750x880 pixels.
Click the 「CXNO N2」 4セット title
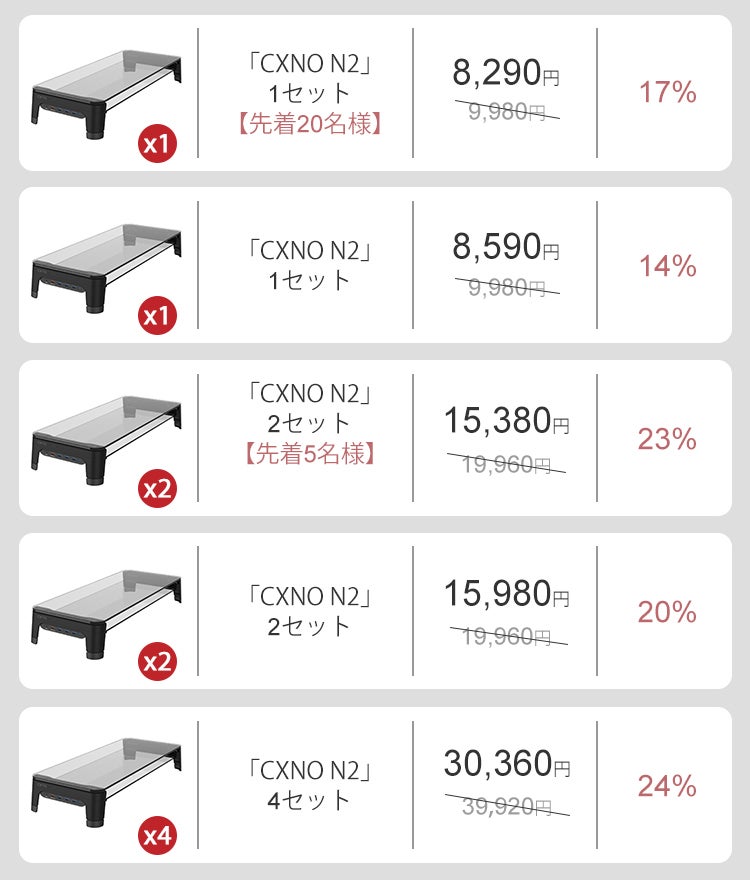tap(310, 784)
